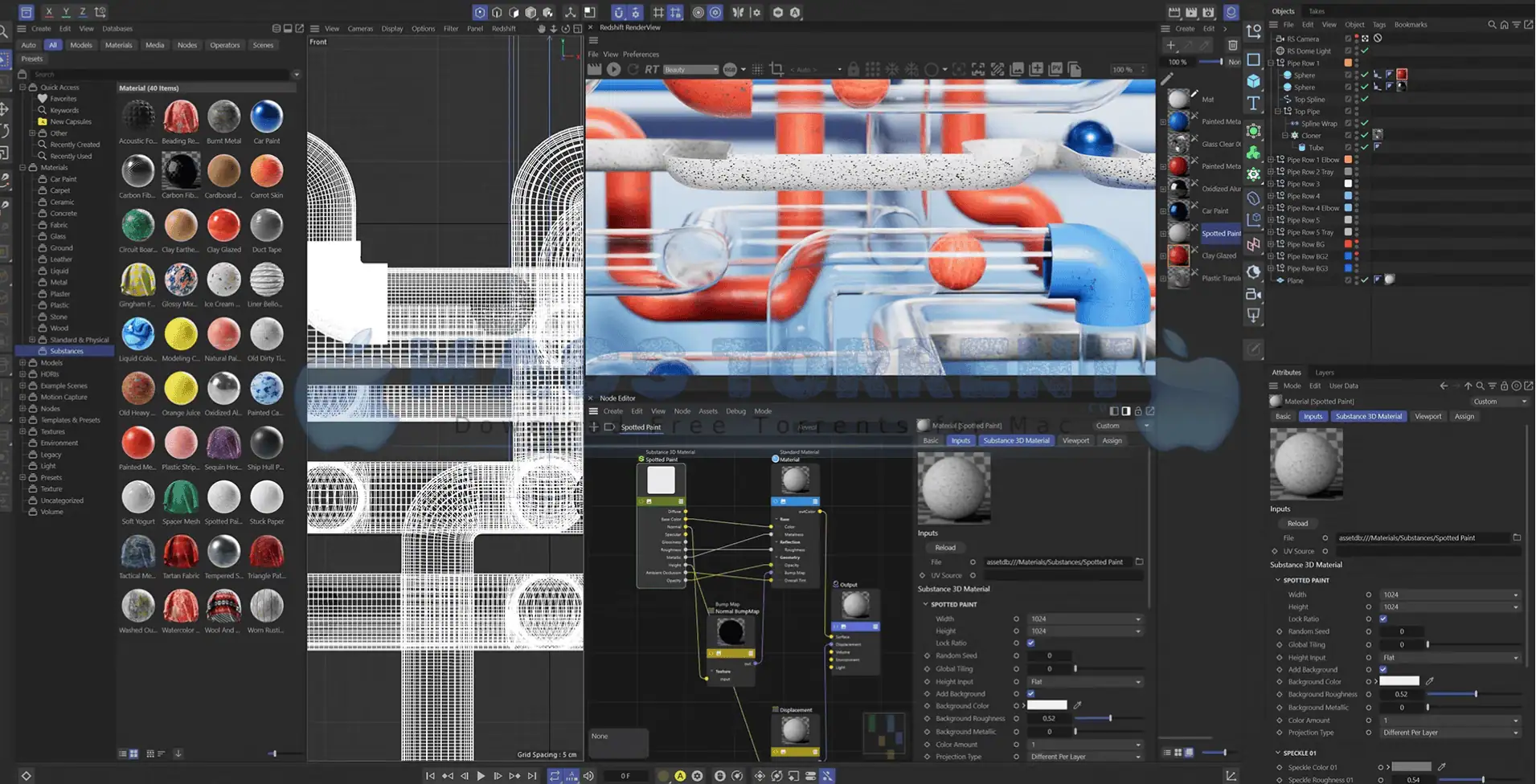The width and height of the screenshot is (1536, 784).
Task: Click Reload button in Node Editor panel
Action: (945, 547)
